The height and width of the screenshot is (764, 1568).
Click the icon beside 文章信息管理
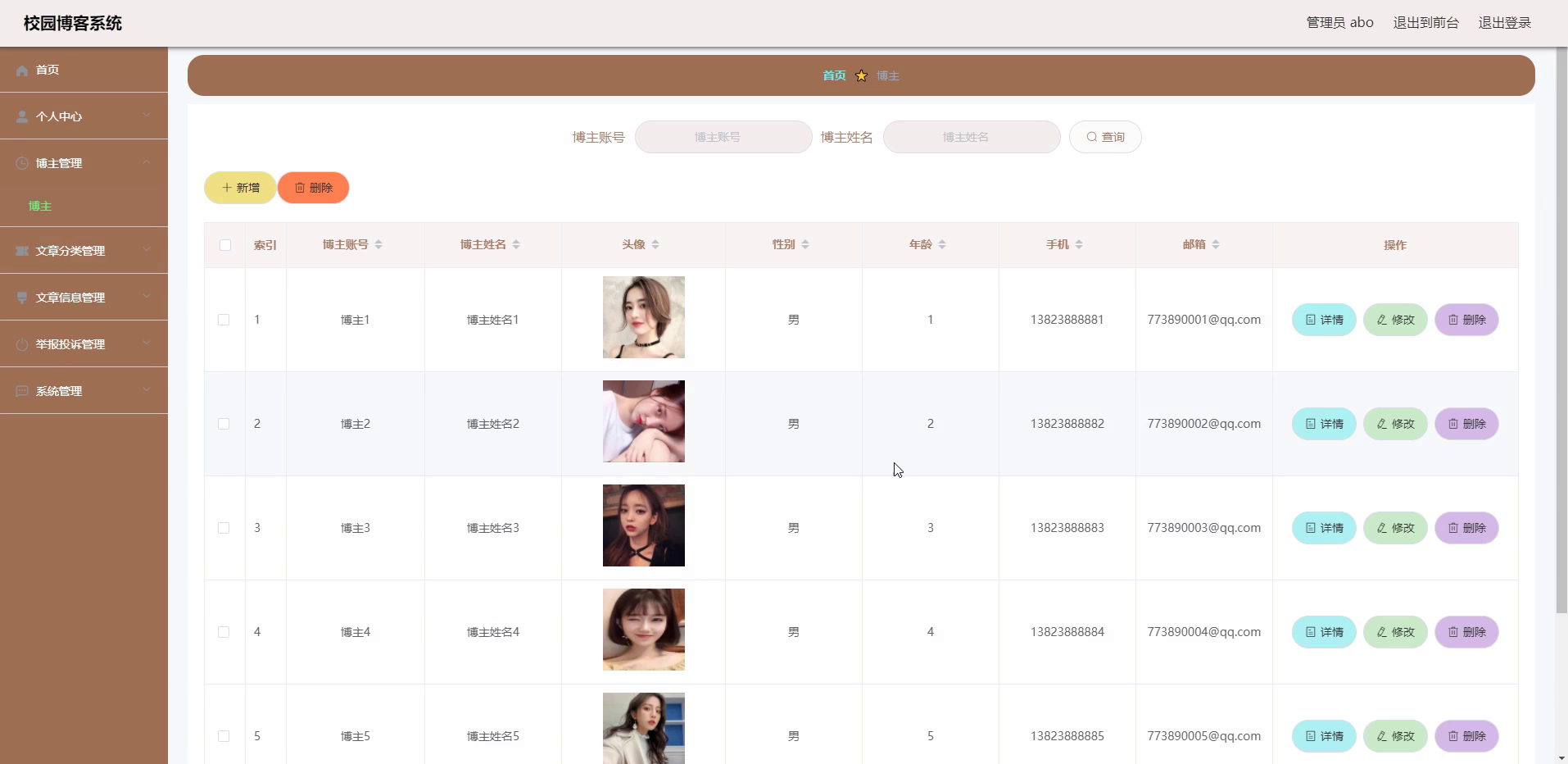22,298
